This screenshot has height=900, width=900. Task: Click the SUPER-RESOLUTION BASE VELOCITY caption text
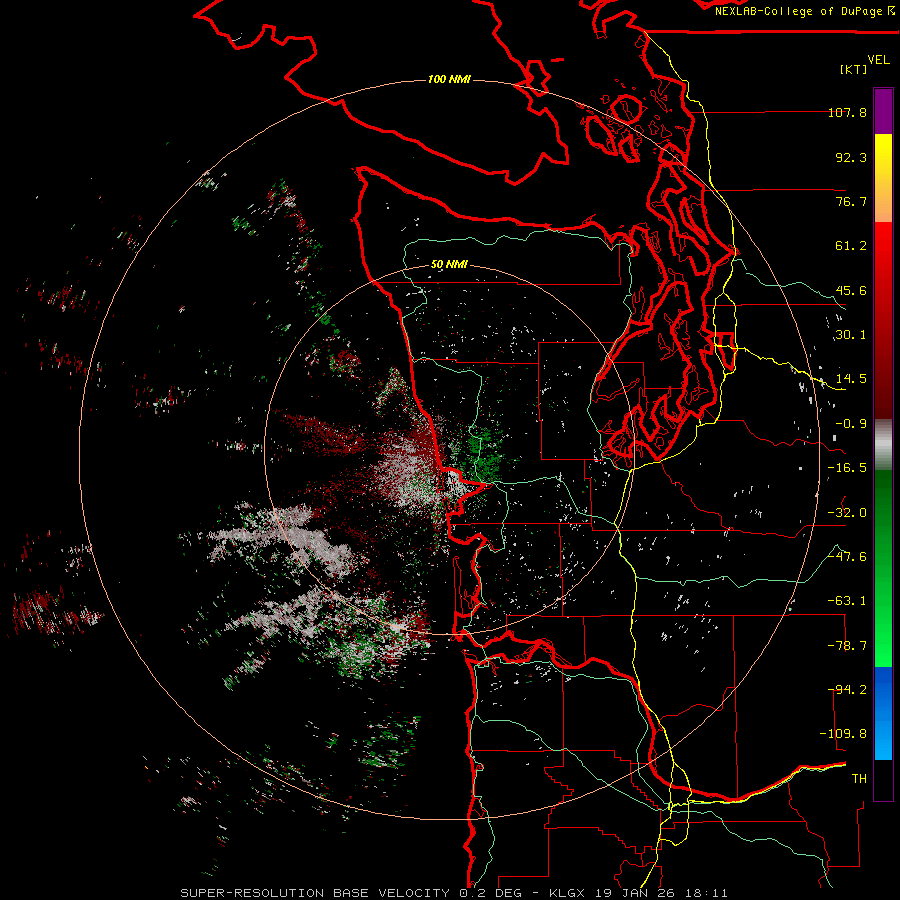point(315,893)
